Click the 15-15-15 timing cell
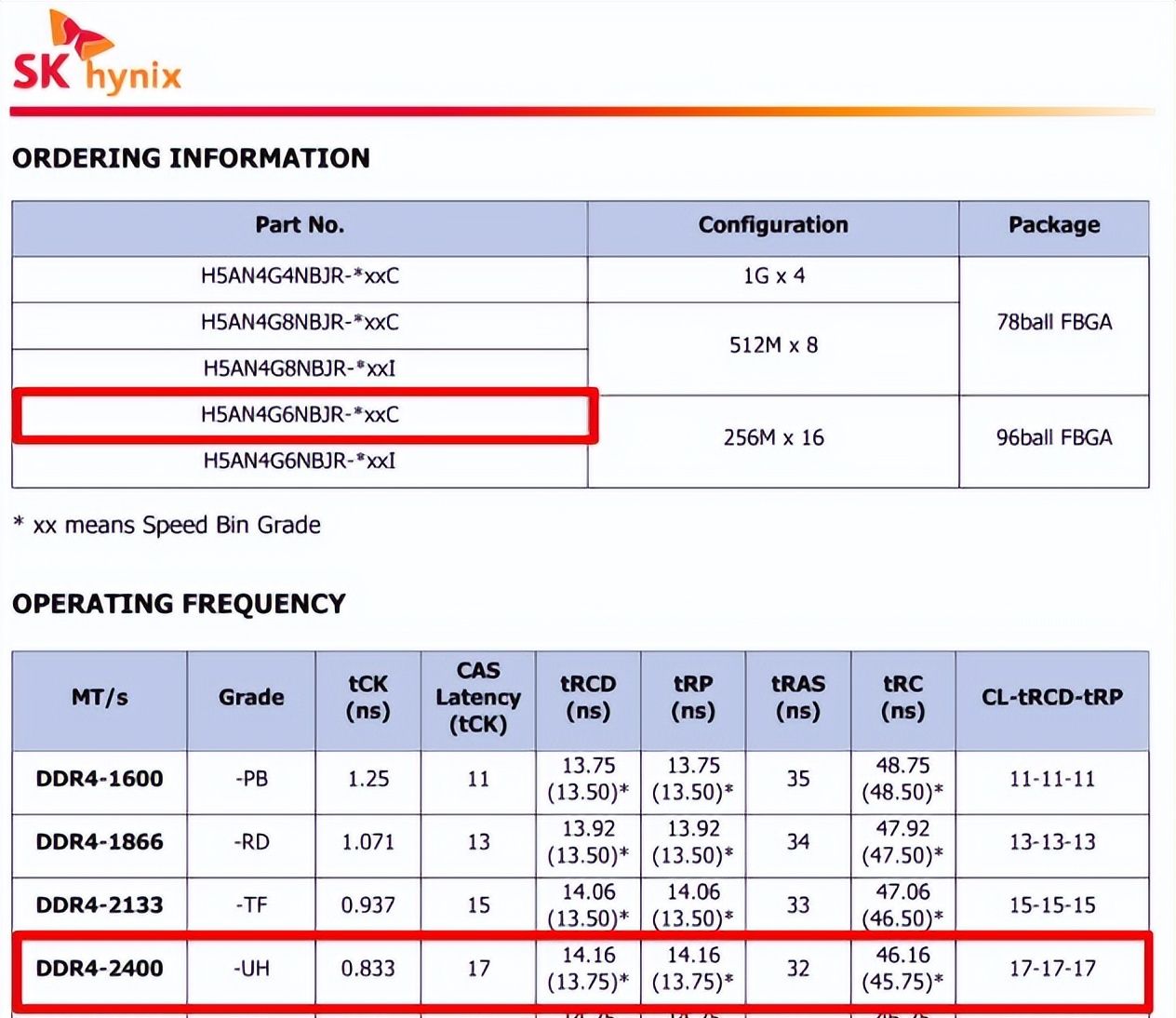This screenshot has height=1018, width=1176. (x=1052, y=906)
